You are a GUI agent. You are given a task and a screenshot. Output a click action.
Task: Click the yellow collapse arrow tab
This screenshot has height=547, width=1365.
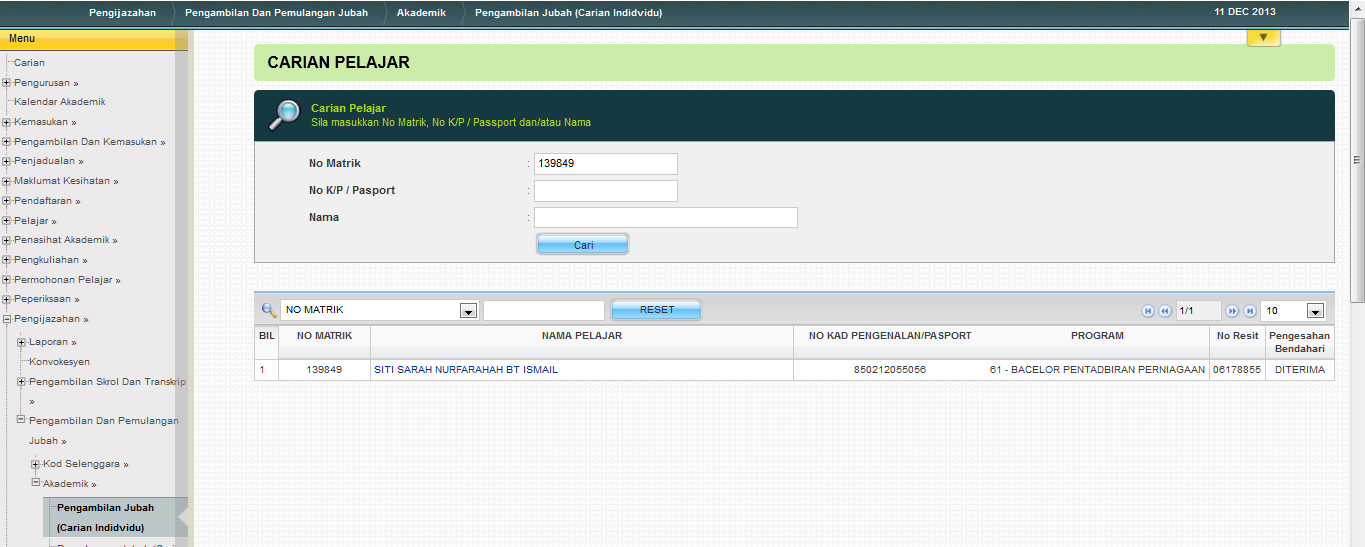[x=1263, y=38]
